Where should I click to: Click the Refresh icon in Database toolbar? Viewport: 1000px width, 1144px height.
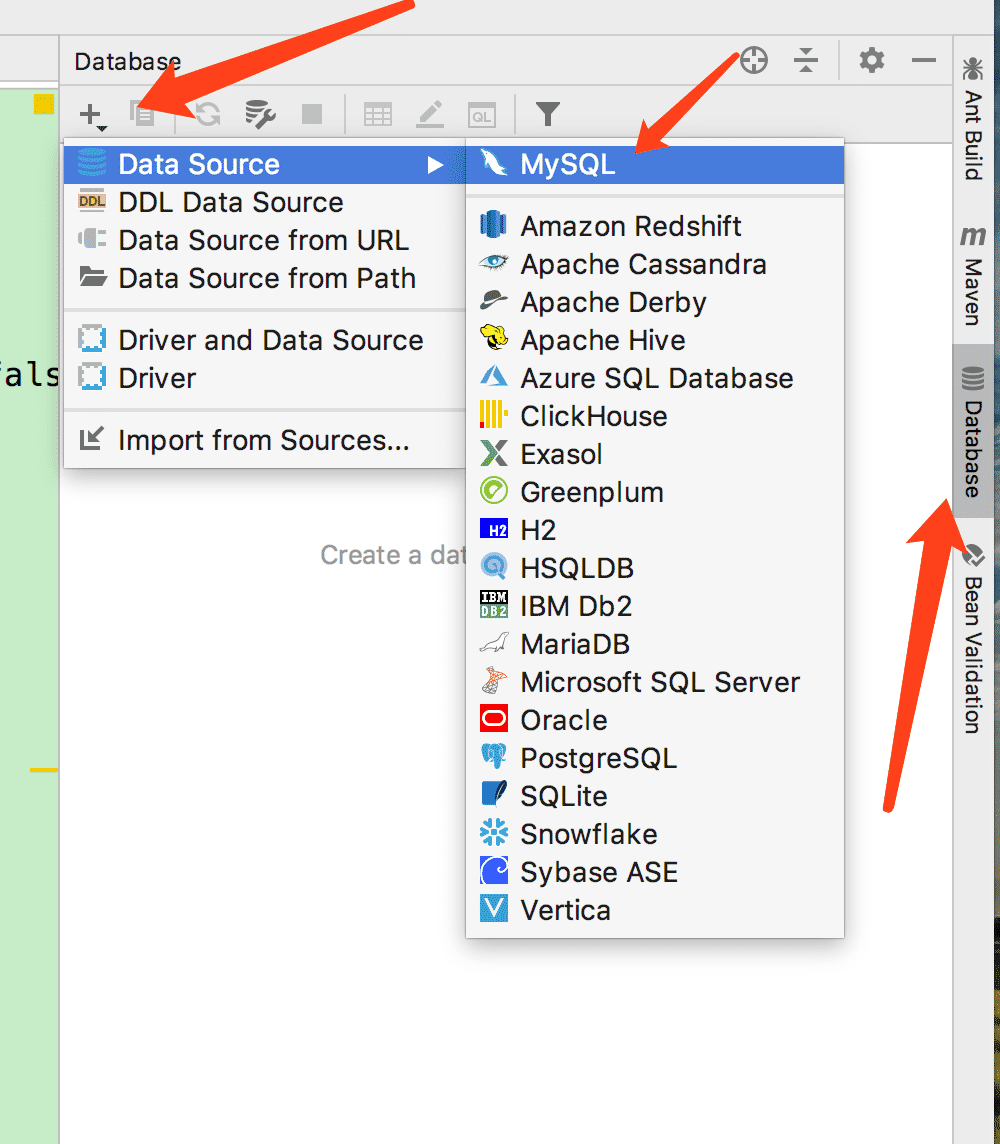point(207,114)
